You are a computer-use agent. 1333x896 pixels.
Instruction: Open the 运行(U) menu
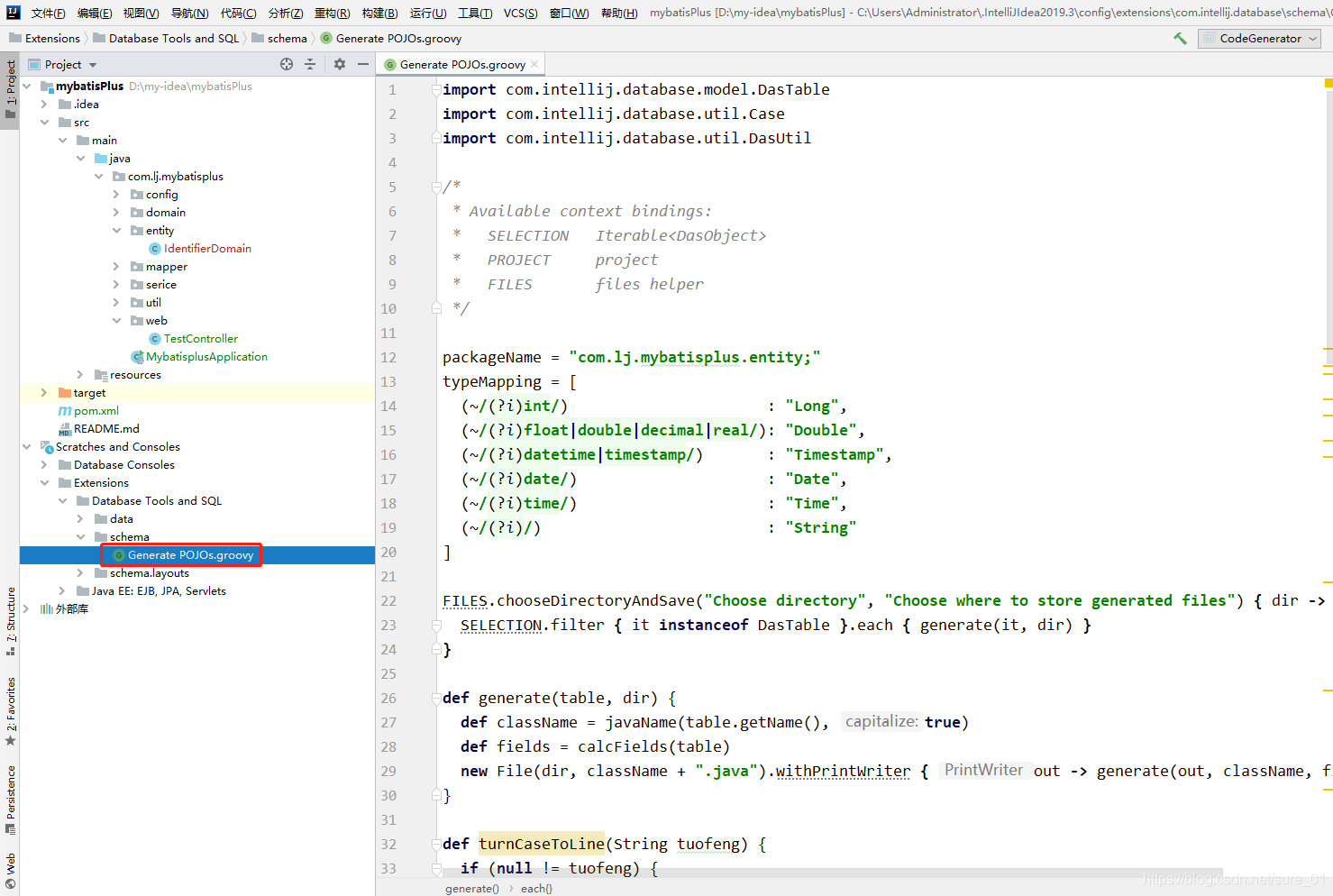(x=427, y=13)
